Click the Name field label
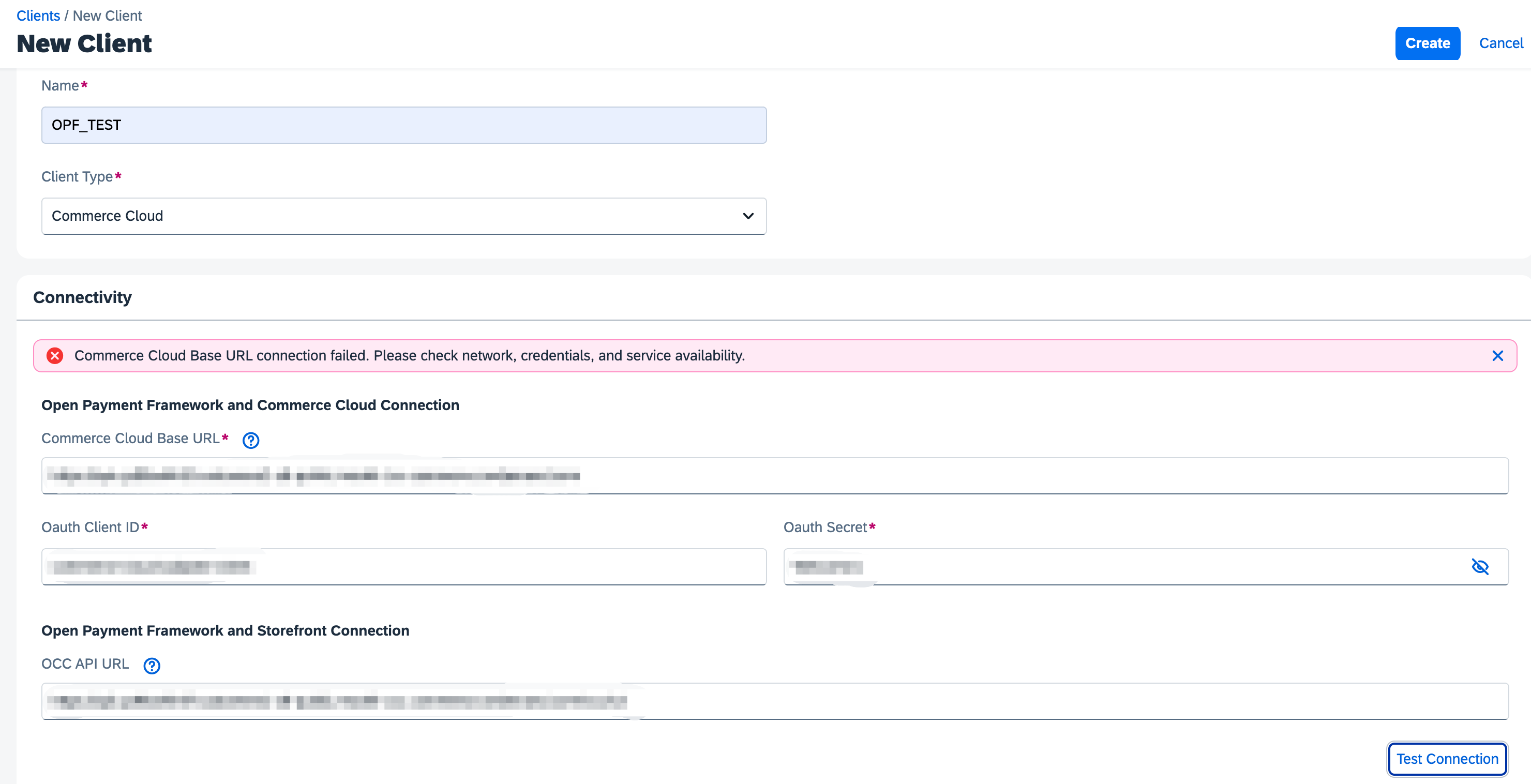This screenshot has width=1531, height=784. click(59, 86)
